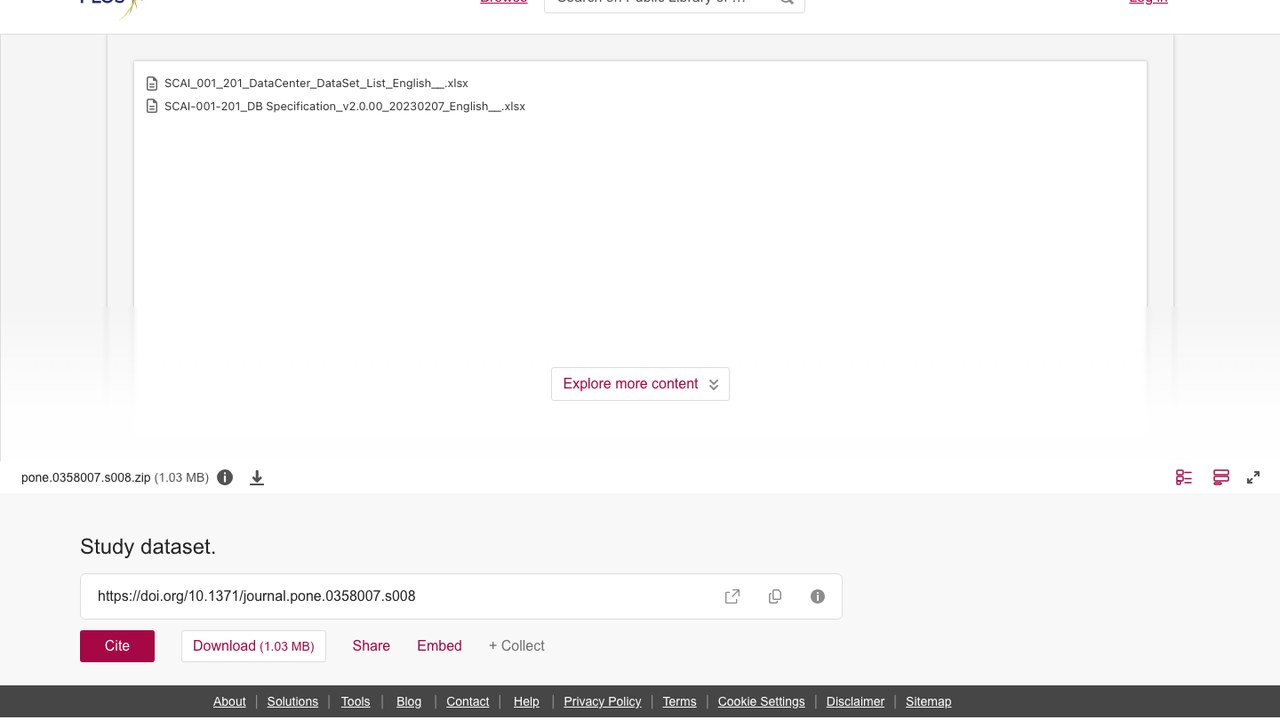Switch to the list view icon

click(x=1184, y=478)
